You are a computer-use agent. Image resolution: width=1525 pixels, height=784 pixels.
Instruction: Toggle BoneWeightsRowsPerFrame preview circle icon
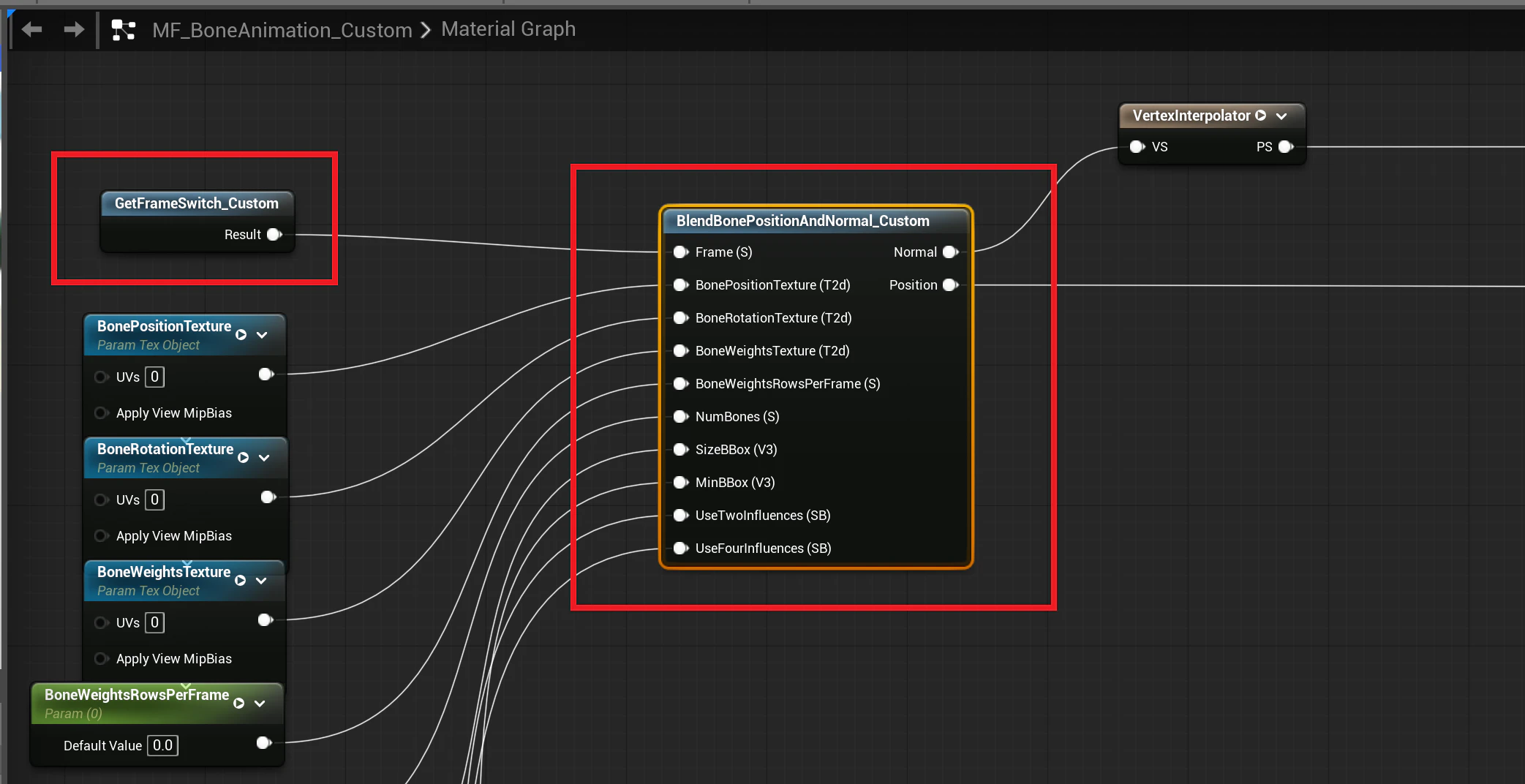(x=239, y=704)
